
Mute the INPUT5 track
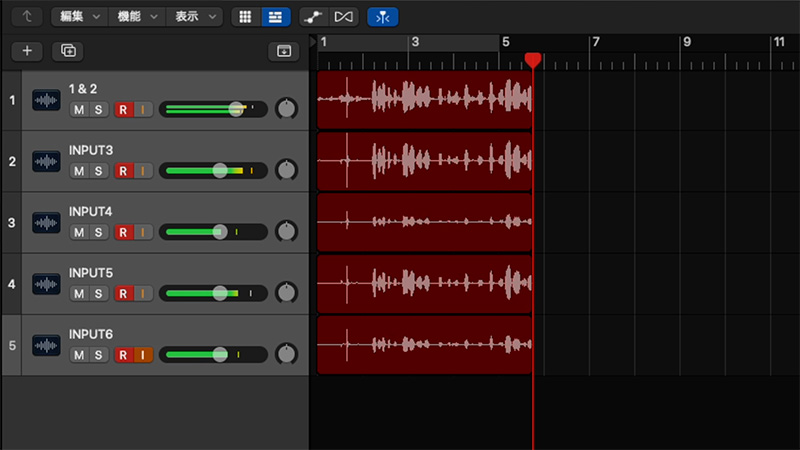coord(79,294)
